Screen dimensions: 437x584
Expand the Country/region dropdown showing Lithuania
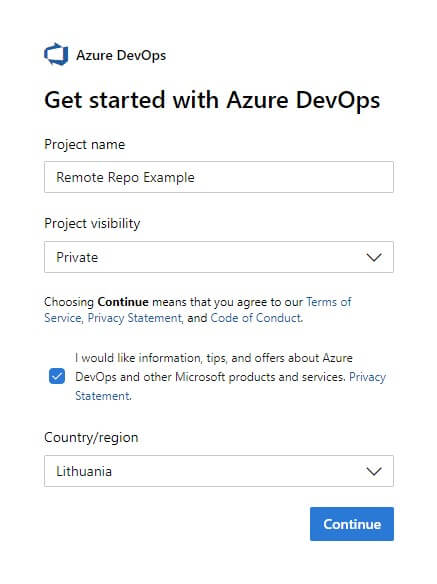coord(219,471)
